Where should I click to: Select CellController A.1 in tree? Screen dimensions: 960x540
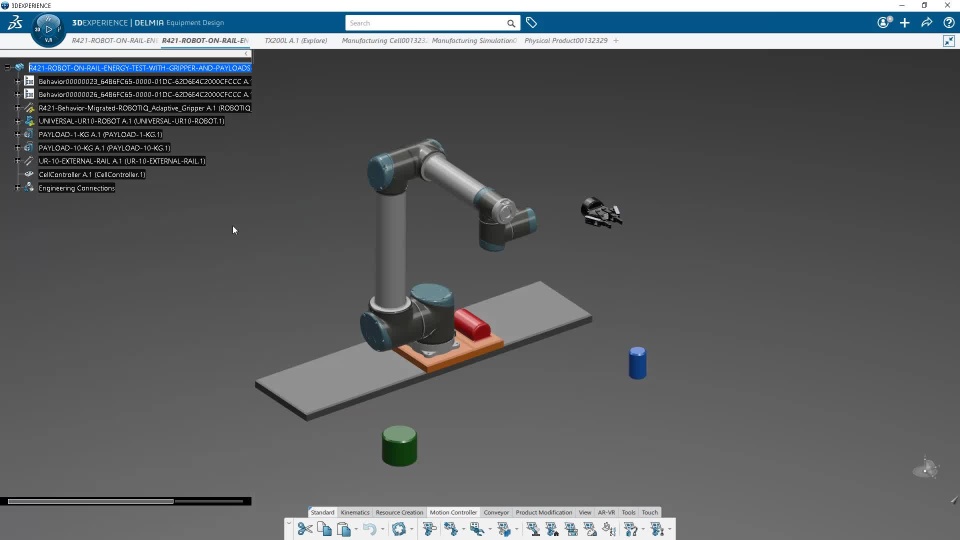click(92, 174)
